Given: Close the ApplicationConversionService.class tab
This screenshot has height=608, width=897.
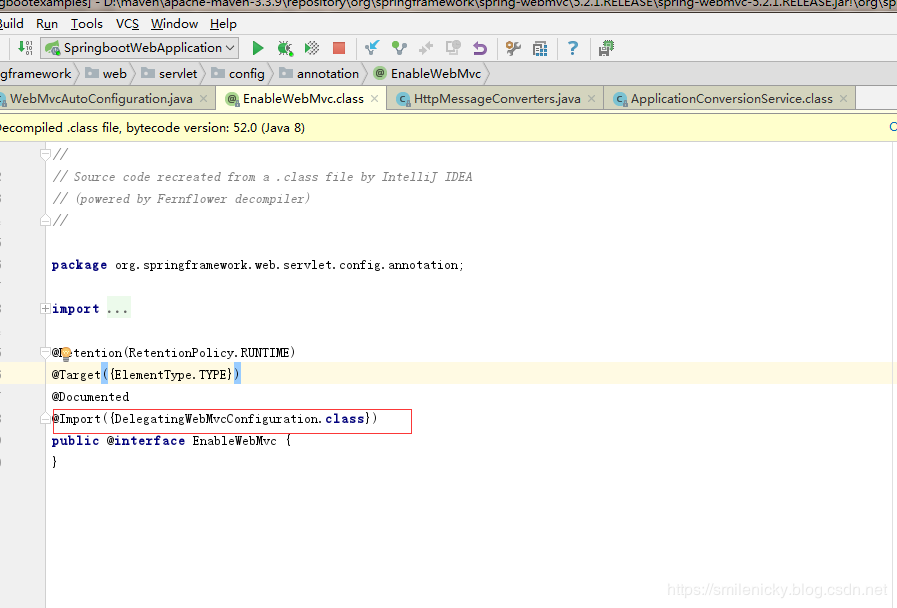Looking at the screenshot, I should pyautogui.click(x=843, y=98).
